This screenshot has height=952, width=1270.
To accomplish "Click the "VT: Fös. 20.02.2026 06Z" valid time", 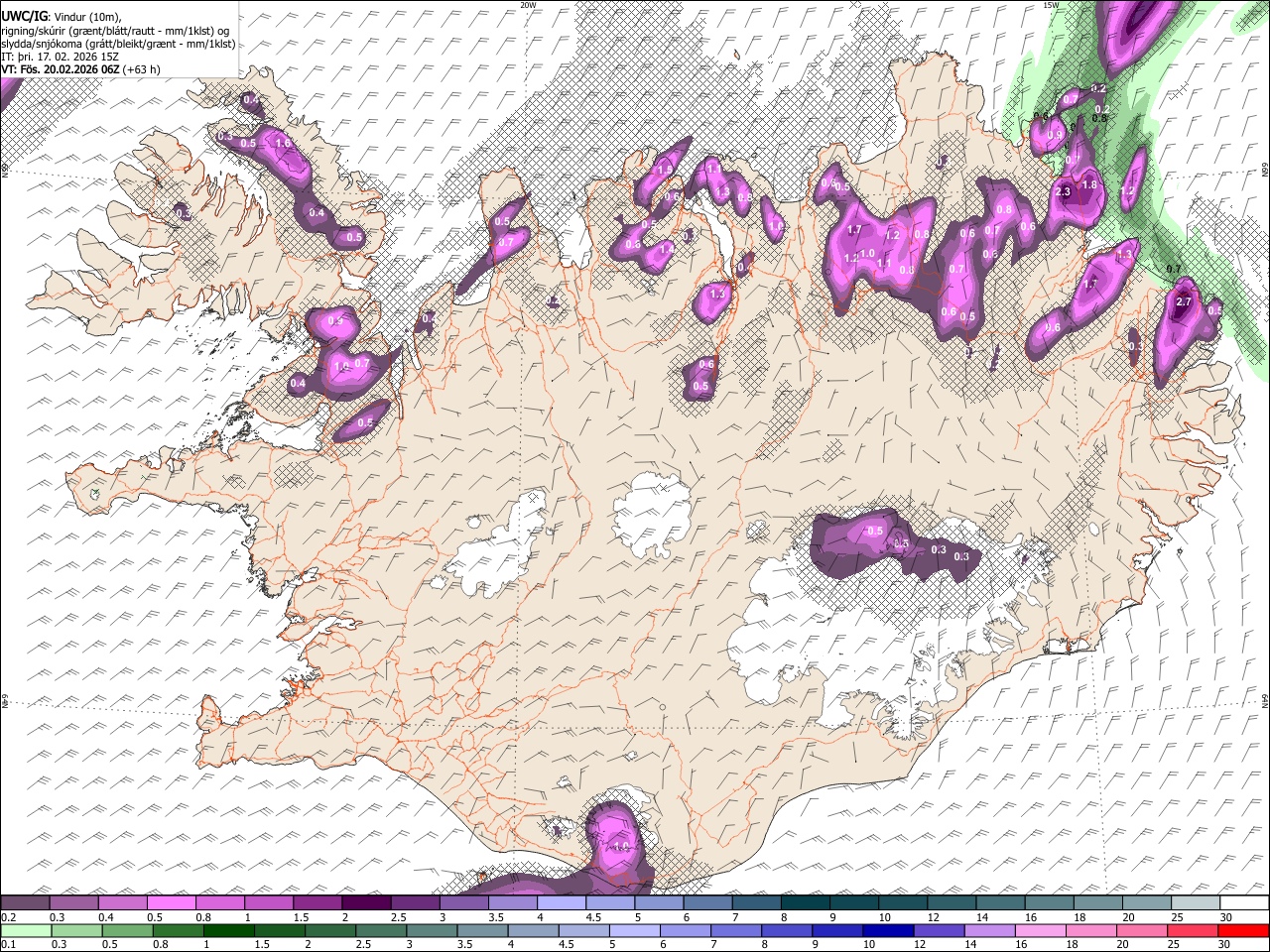I will tap(60, 69).
